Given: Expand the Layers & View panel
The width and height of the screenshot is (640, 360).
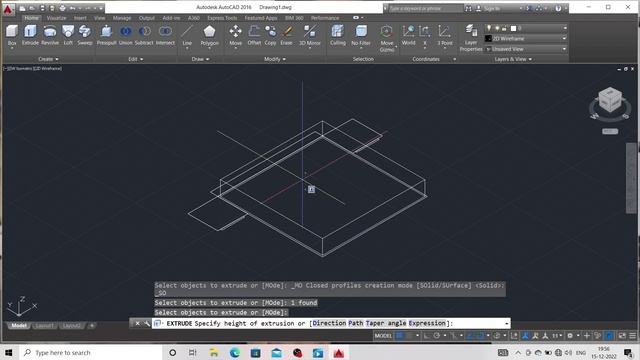Looking at the screenshot, I should tap(513, 59).
